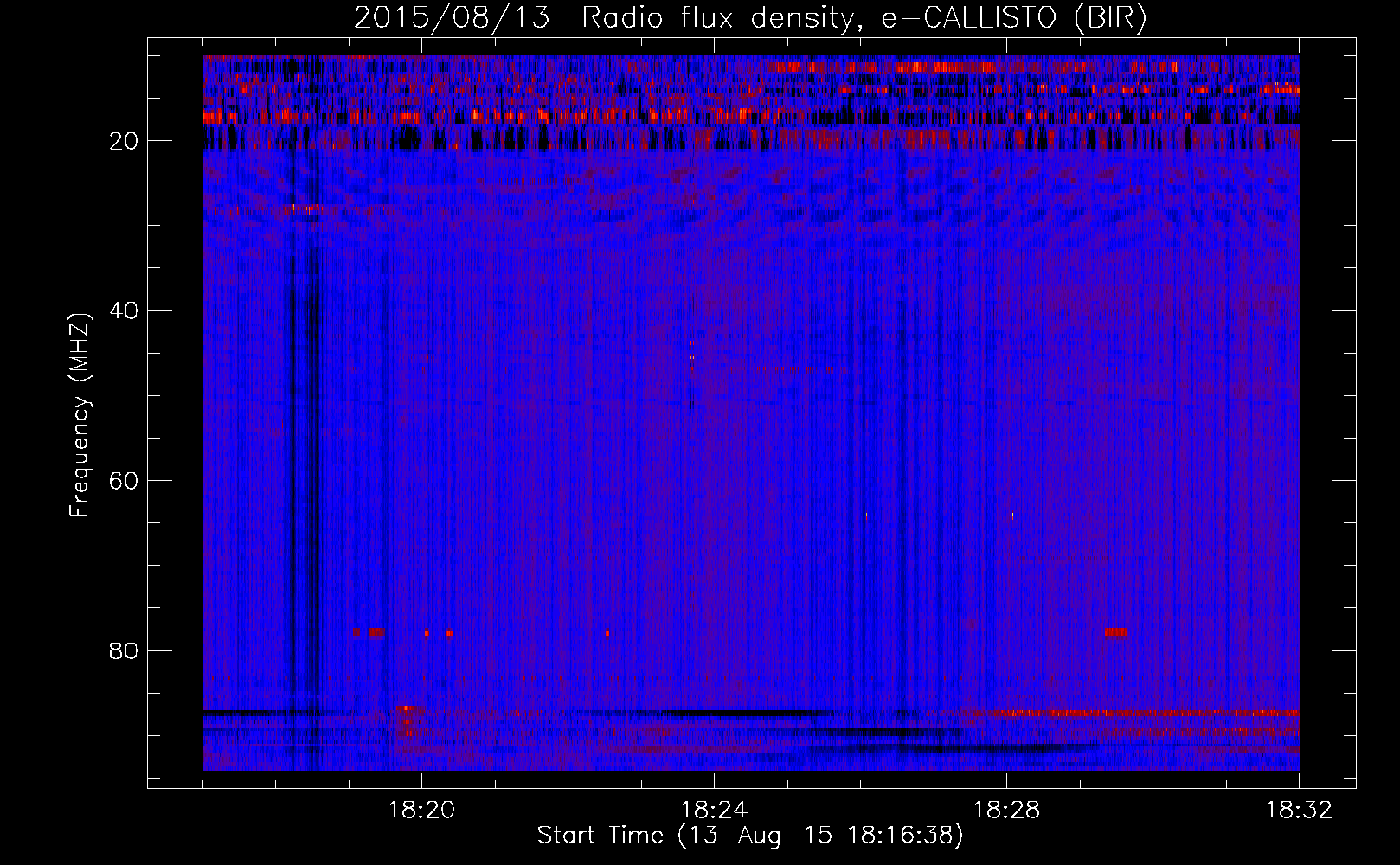This screenshot has width=1400, height=865.
Task: Click the 'Start Time (13-Aug-15 18:16:38)' label
Action: point(750,836)
